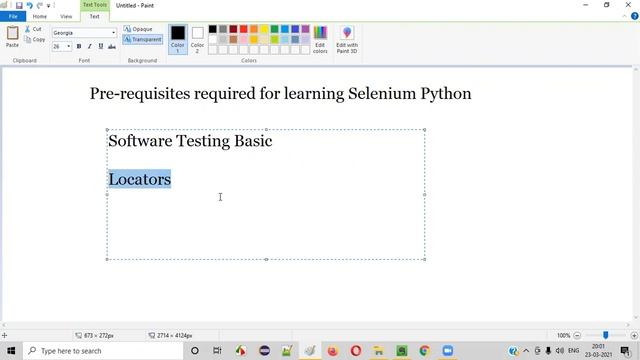
Task: Click the volume speaker tray icon
Action: click(x=560, y=351)
